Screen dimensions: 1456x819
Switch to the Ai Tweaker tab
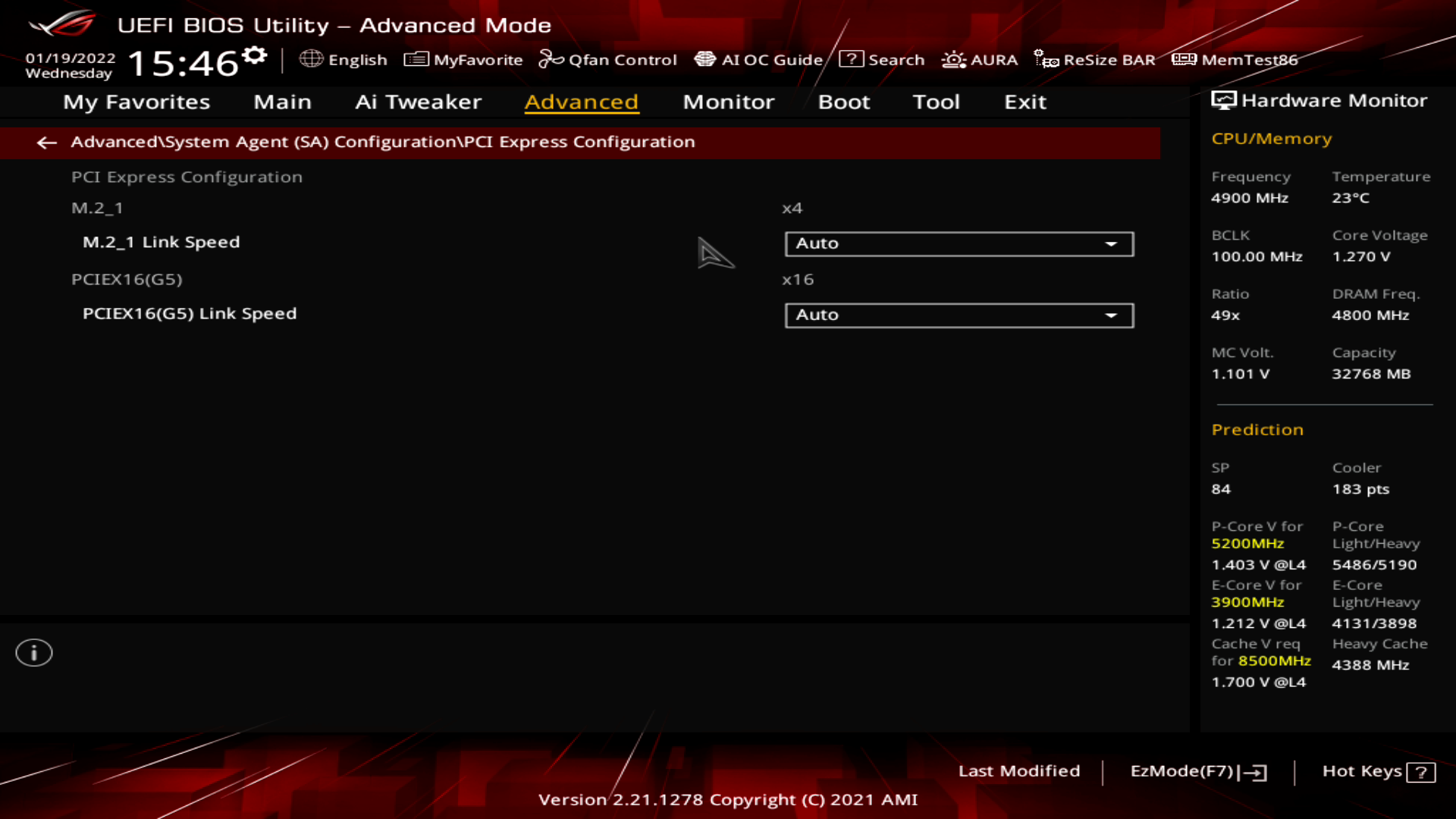click(x=419, y=102)
